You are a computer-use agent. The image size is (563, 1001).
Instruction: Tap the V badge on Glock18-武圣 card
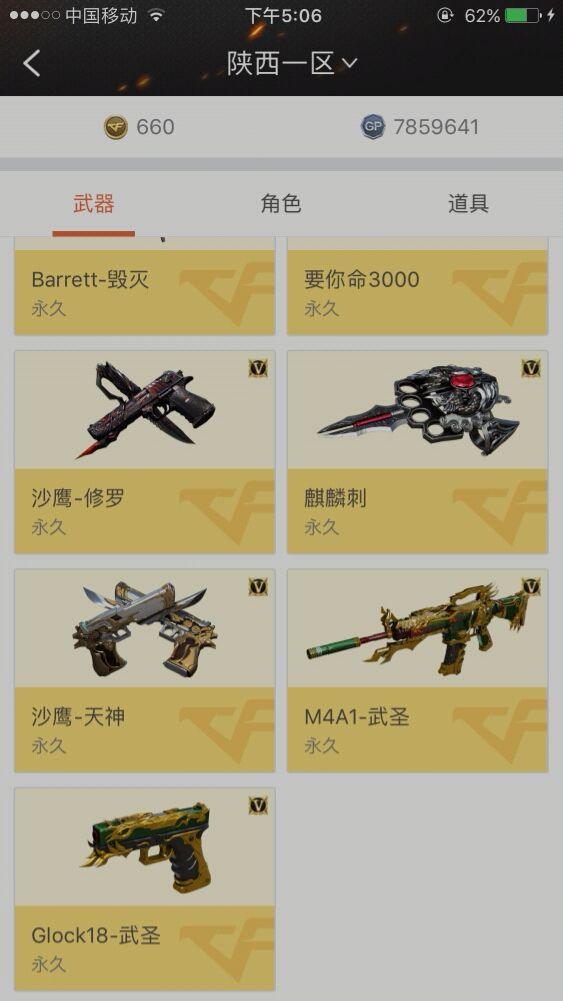coord(258,805)
